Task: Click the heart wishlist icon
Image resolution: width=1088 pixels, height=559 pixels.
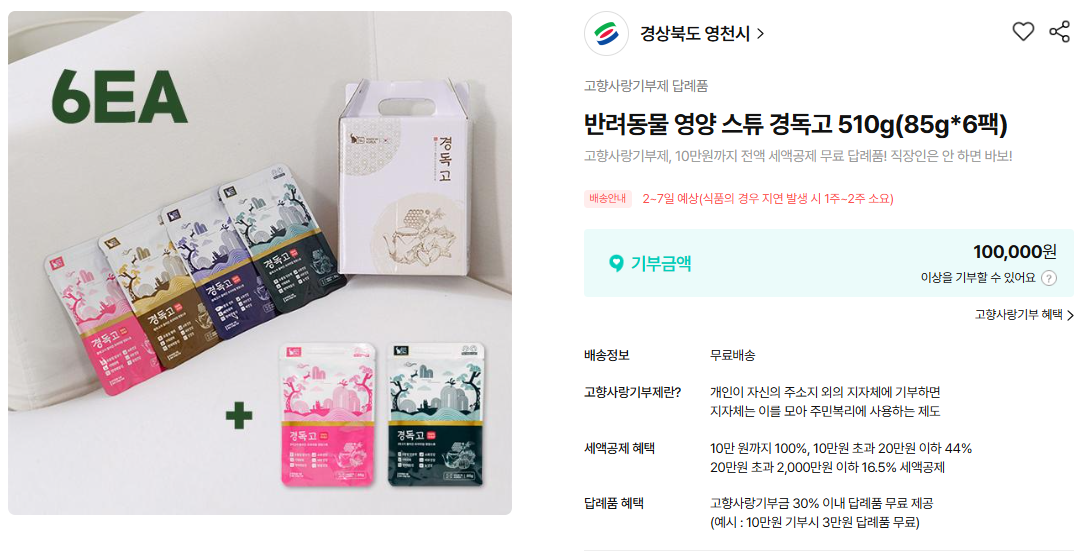Action: [x=1023, y=31]
